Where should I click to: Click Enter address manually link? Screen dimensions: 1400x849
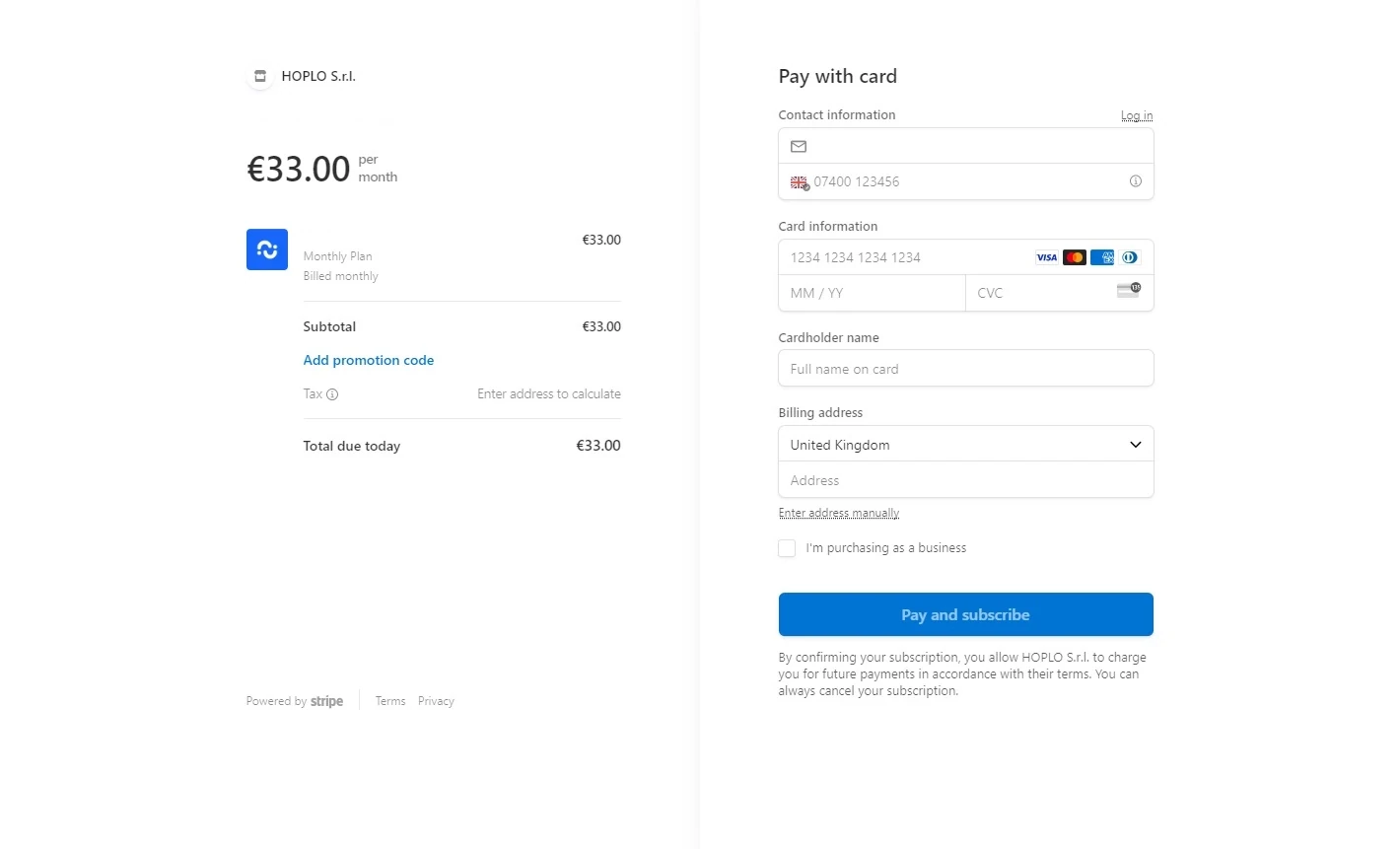coord(838,513)
